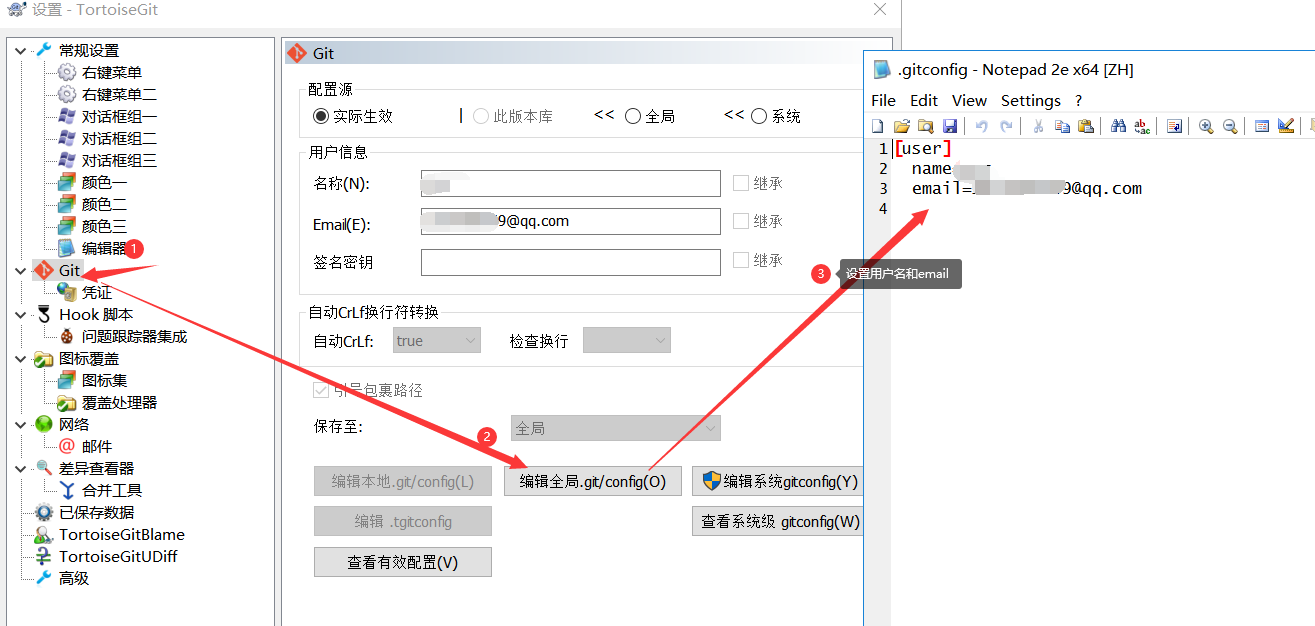Open the File menu in Notepad 2e
Viewport: 1315px width, 626px height.
(x=883, y=100)
